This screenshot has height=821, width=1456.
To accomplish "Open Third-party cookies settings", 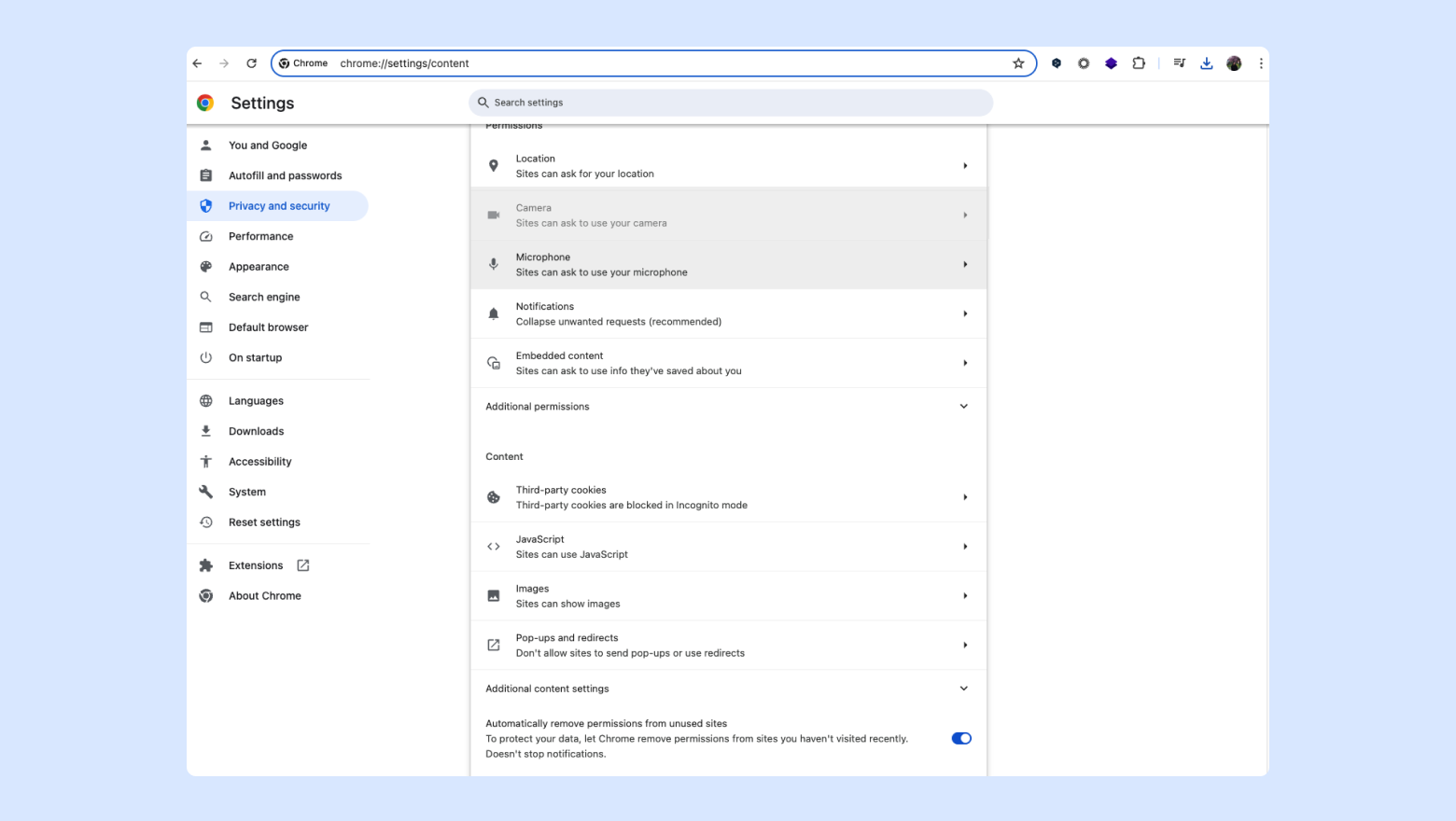I will point(728,497).
